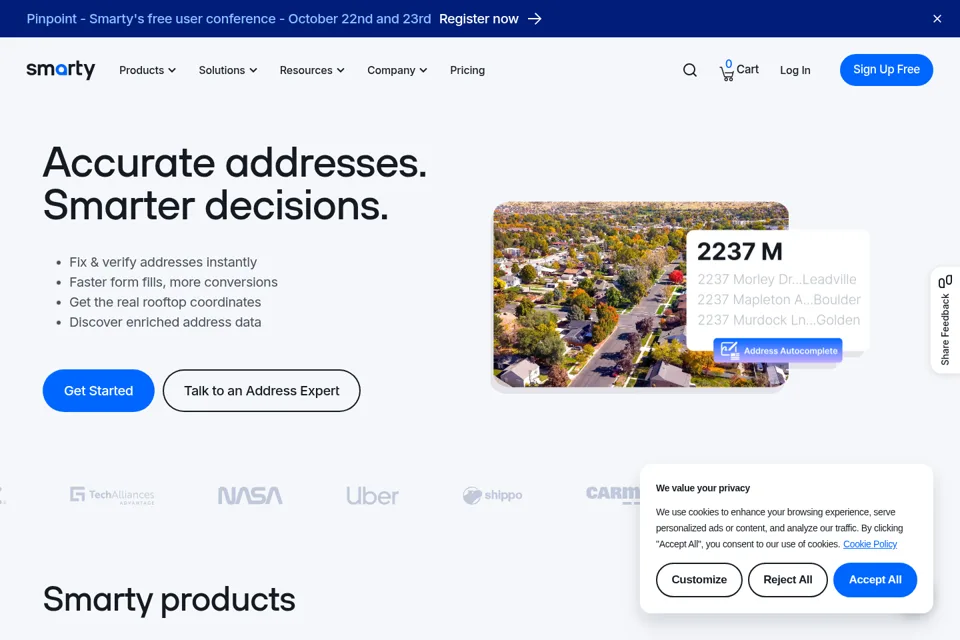Expand the Resources dropdown menu
The width and height of the screenshot is (960, 640).
(x=312, y=70)
